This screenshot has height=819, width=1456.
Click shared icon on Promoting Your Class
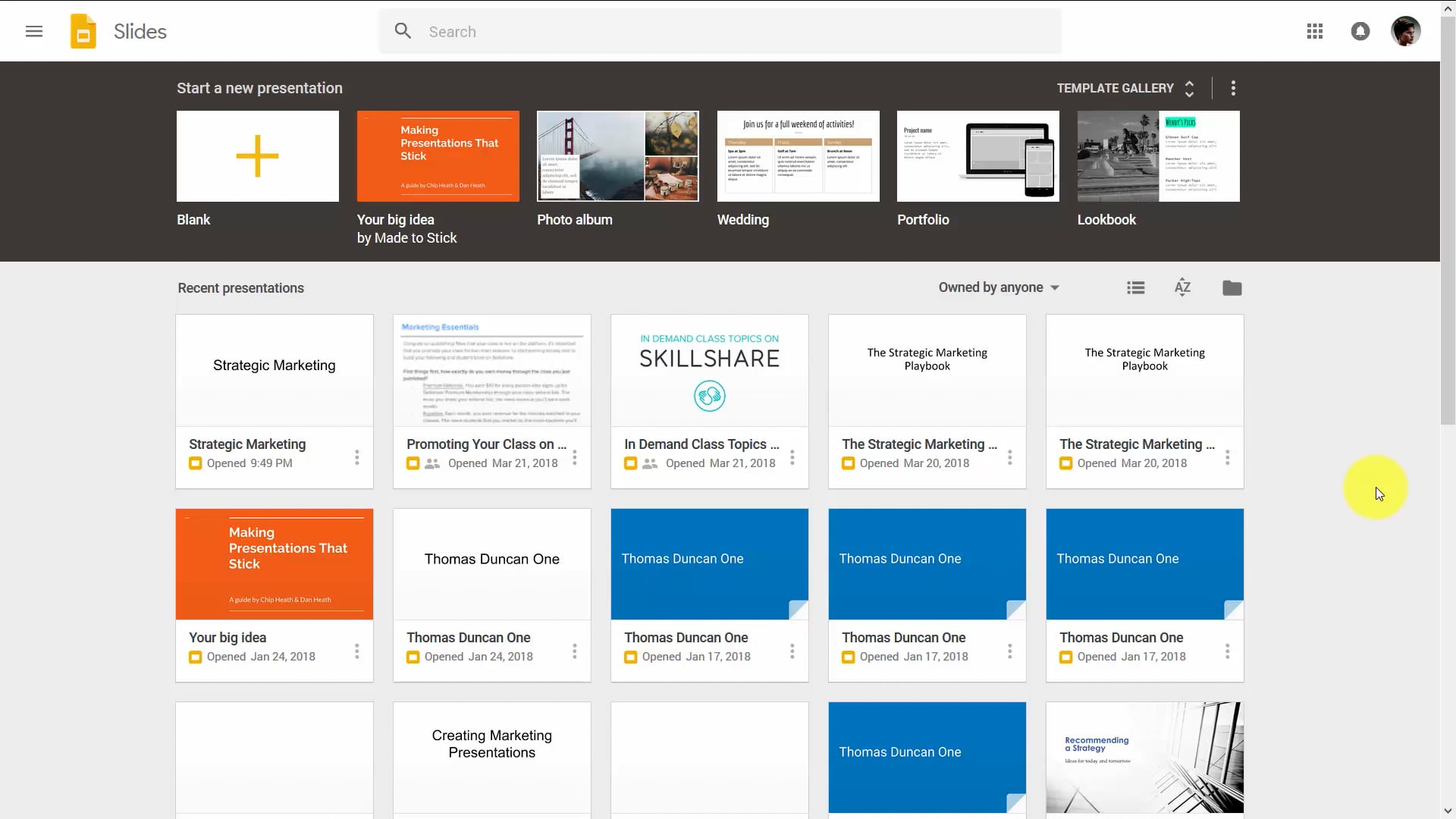point(432,463)
